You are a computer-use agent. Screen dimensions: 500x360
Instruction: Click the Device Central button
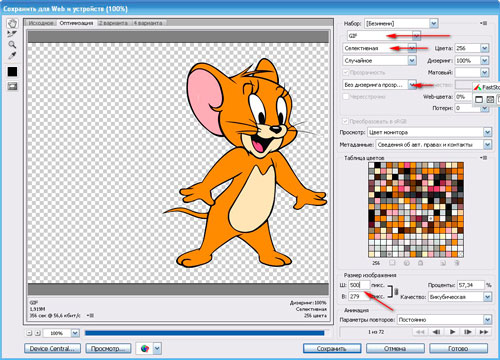pos(52,349)
